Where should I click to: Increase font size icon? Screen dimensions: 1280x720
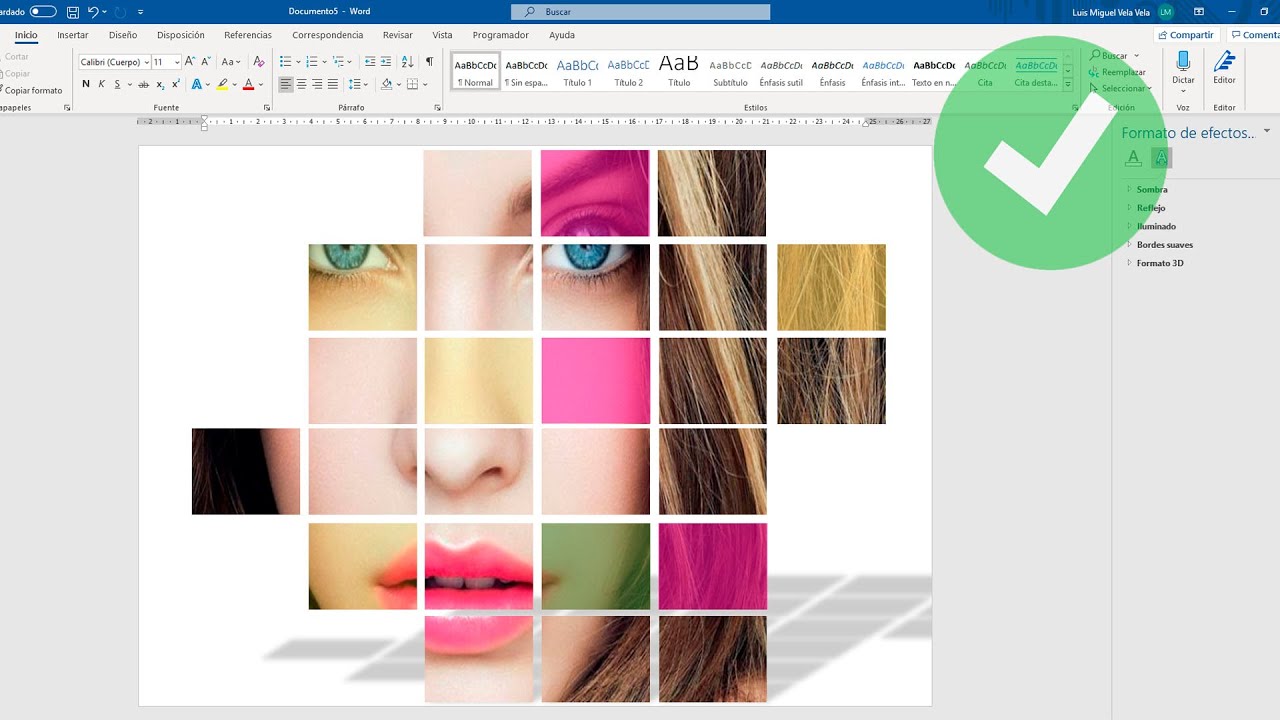pos(191,62)
